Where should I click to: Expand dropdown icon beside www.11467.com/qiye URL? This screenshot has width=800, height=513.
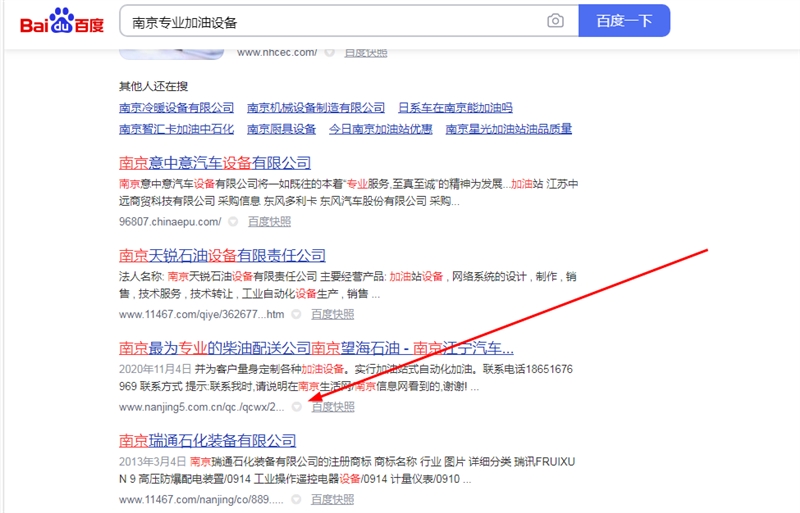point(296,314)
